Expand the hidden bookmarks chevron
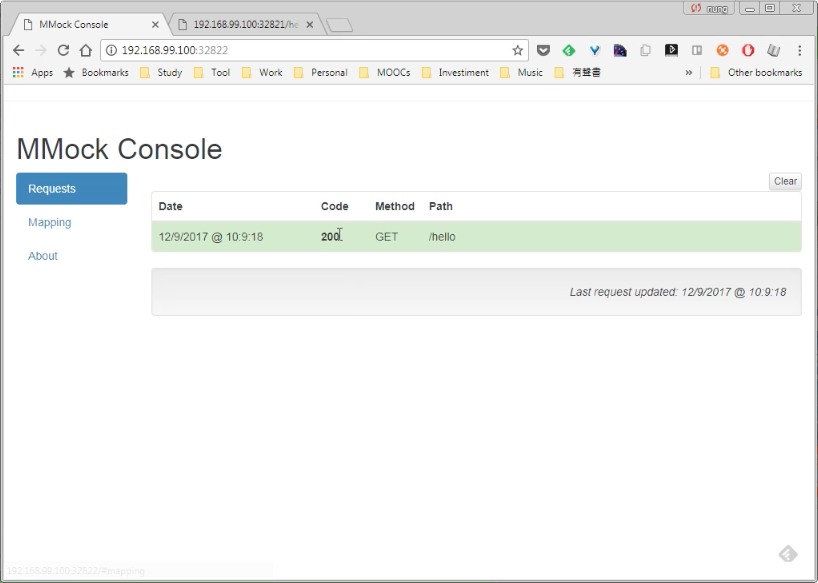The height and width of the screenshot is (583, 818). (x=689, y=72)
